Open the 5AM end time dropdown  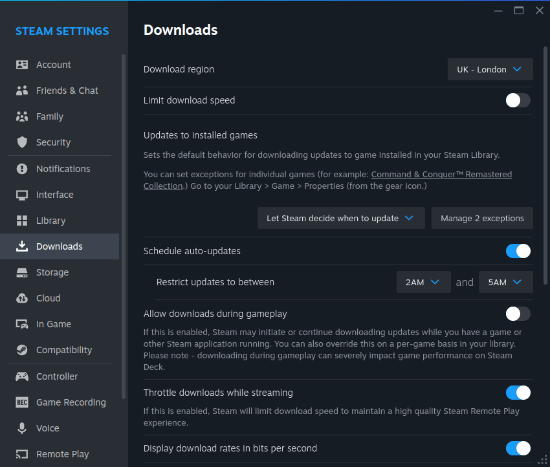pos(506,282)
